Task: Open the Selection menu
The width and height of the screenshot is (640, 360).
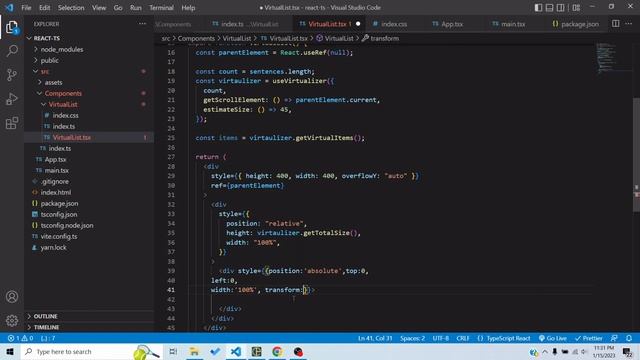Action: tap(71, 8)
